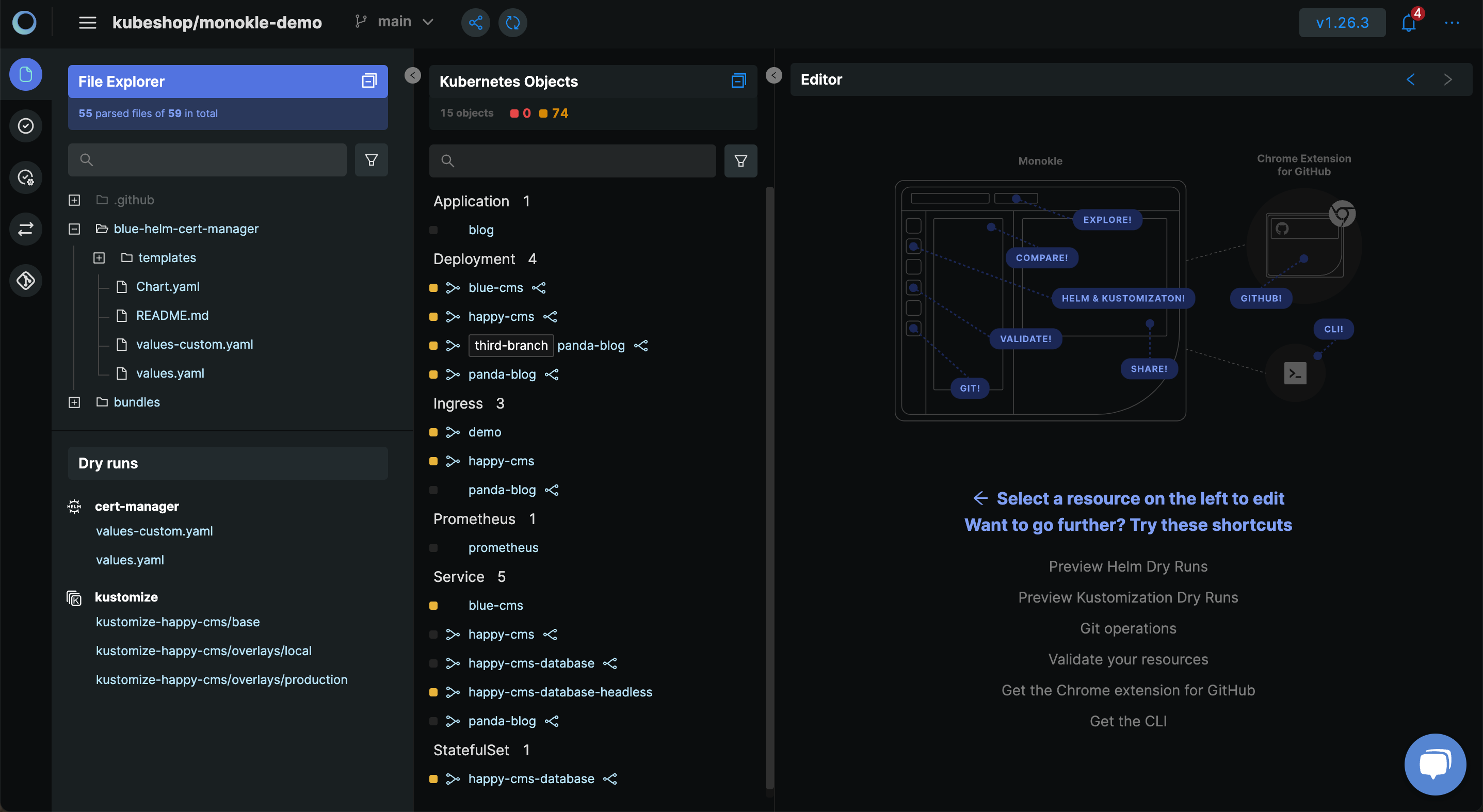The width and height of the screenshot is (1483, 812).
Task: Open the main branch dropdown
Action: pyautogui.click(x=395, y=22)
